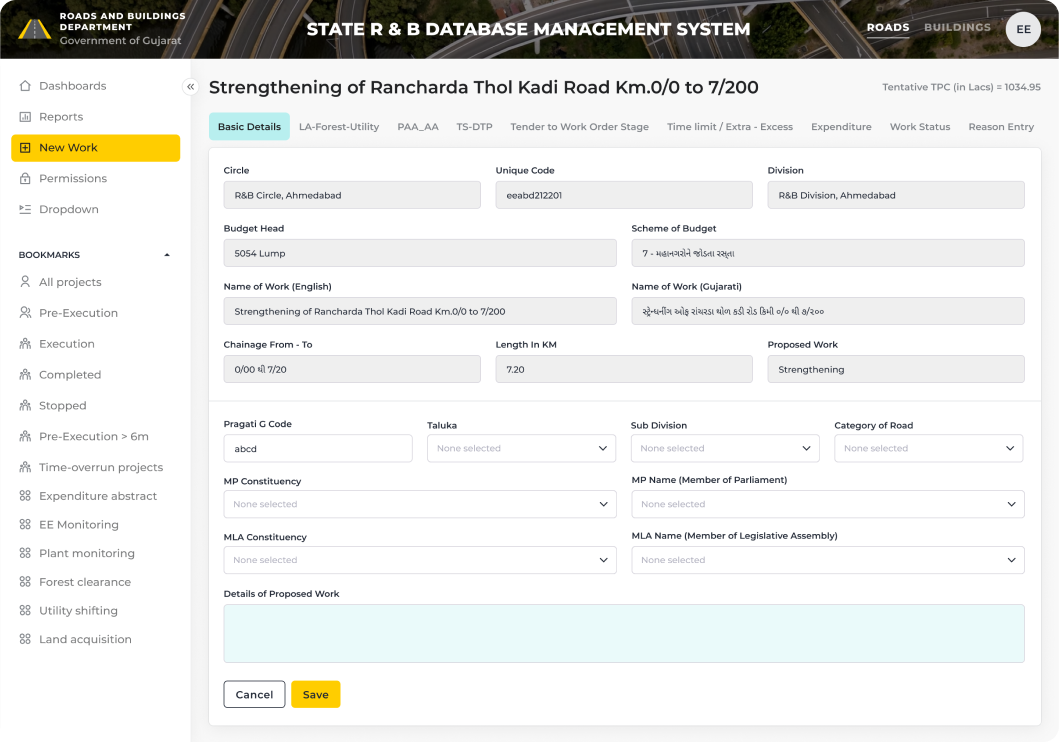Click the Land acquisition grid icon
This screenshot has width=1059, height=742.
[25, 639]
